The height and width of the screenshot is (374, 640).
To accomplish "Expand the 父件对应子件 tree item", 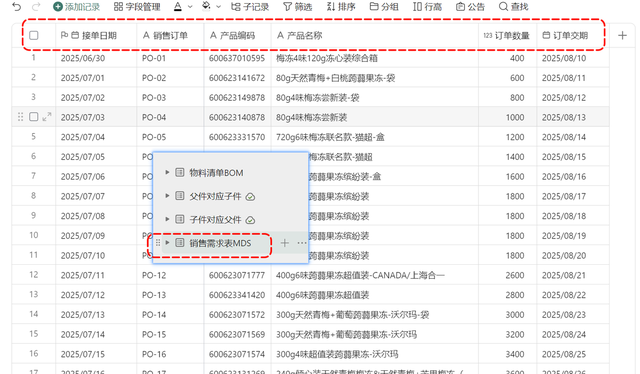I will (x=167, y=196).
